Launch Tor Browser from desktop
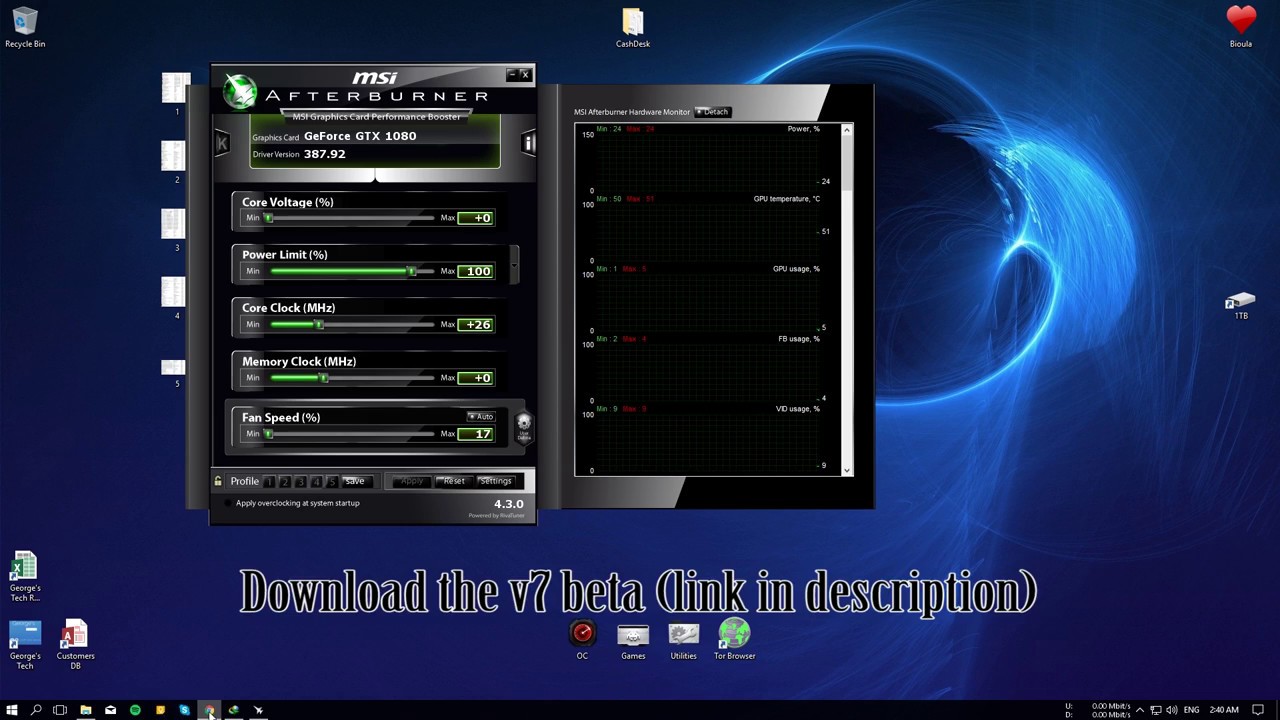This screenshot has height=720, width=1280. pyautogui.click(x=734, y=640)
